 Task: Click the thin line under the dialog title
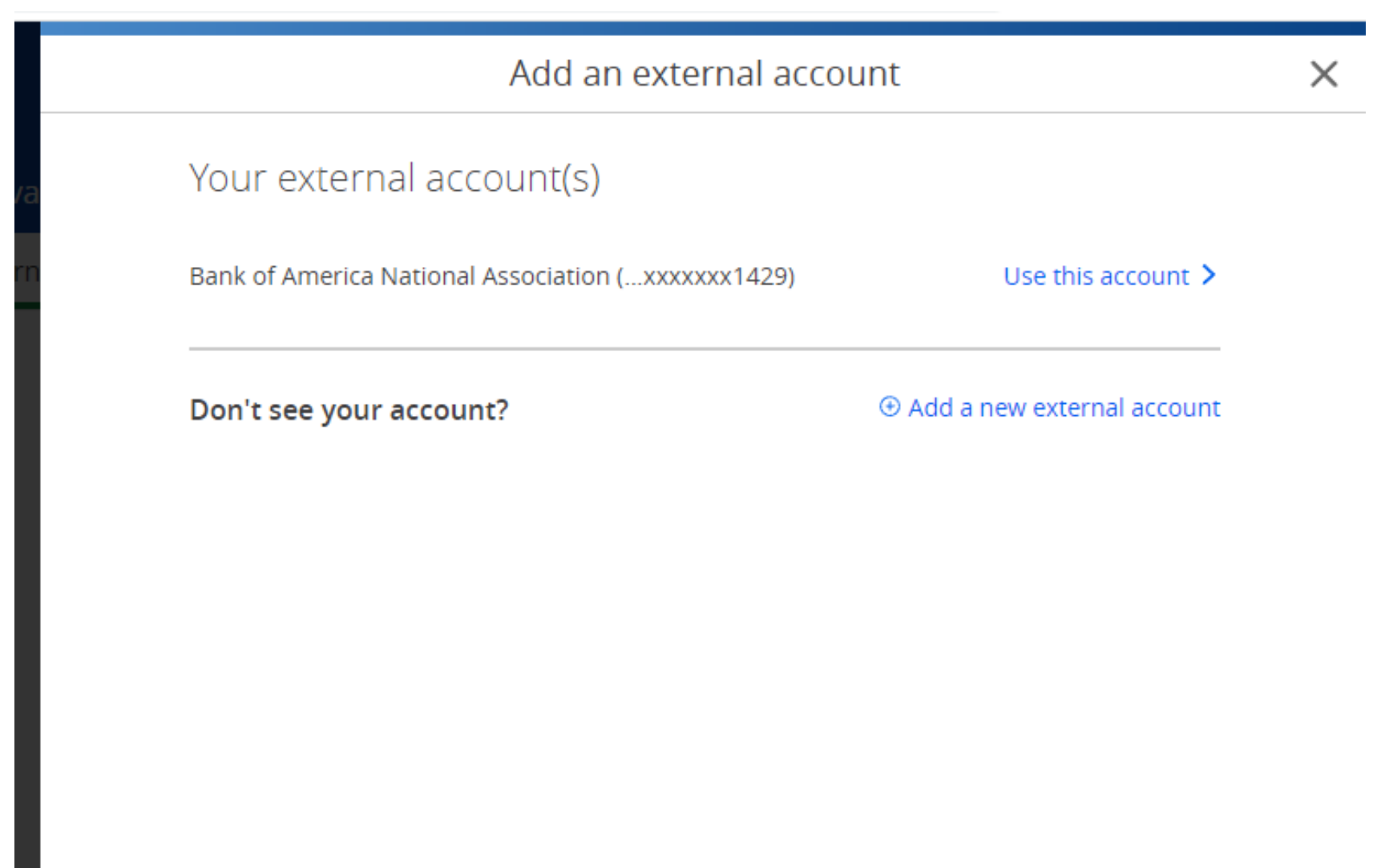pyautogui.click(x=702, y=113)
